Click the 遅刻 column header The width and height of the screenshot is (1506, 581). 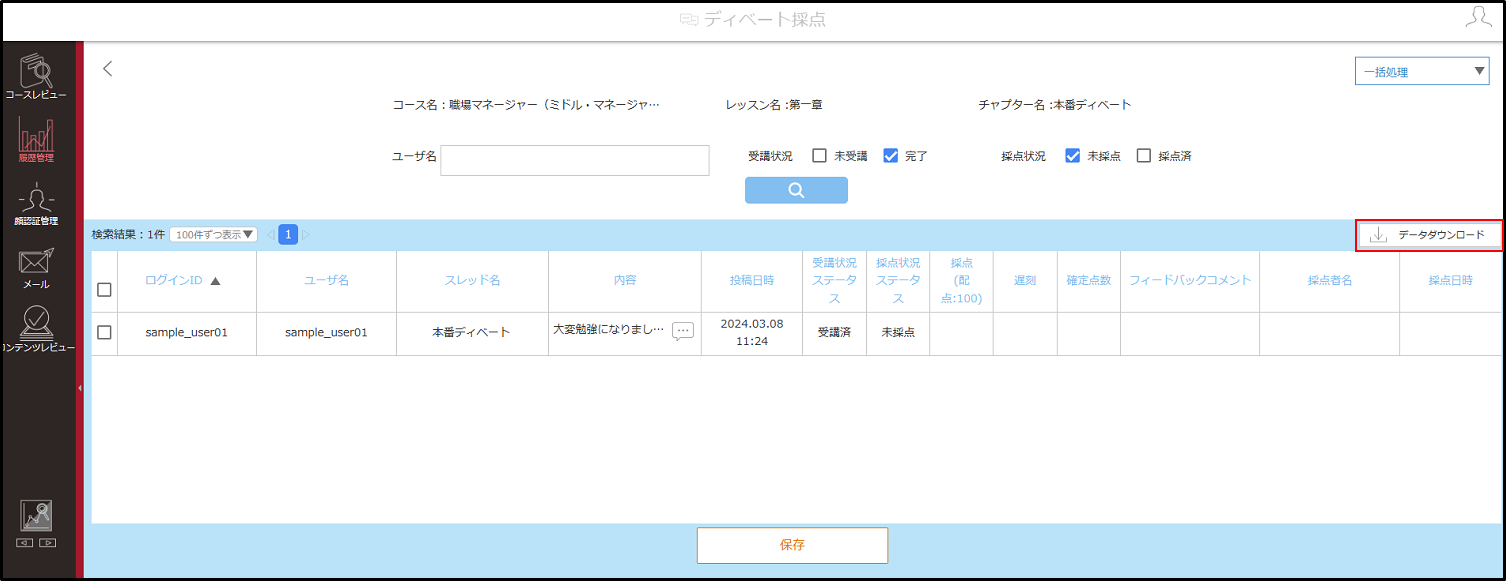point(1025,281)
